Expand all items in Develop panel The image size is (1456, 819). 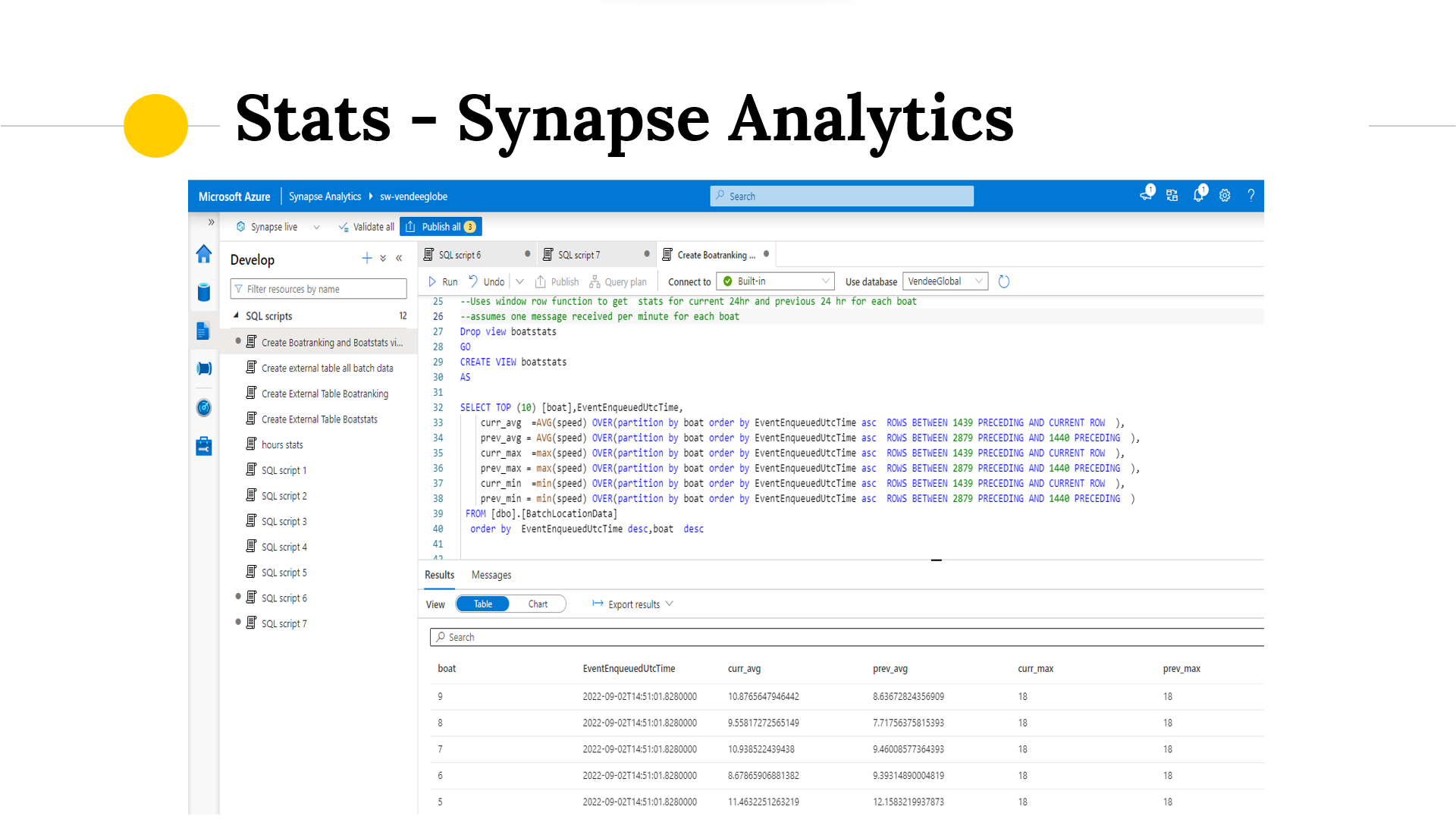pyautogui.click(x=383, y=259)
